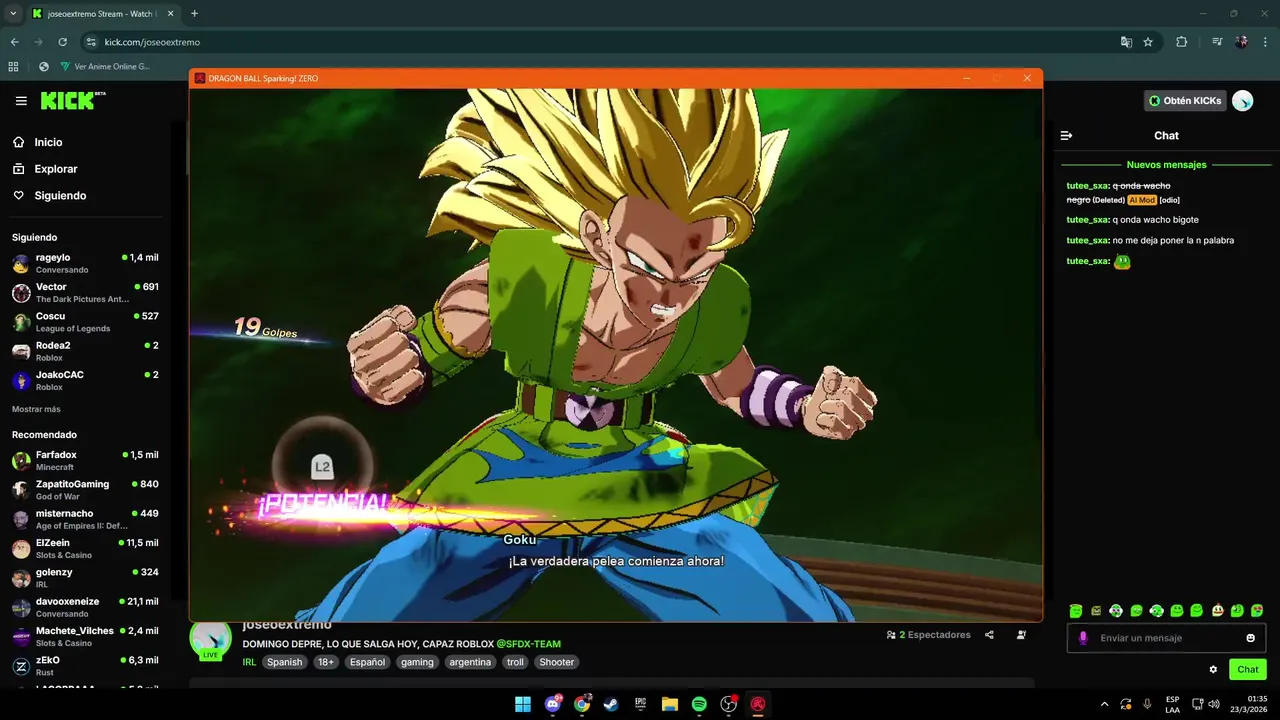1280x720 pixels.
Task: Select the Spanish tag
Action: pos(284,662)
